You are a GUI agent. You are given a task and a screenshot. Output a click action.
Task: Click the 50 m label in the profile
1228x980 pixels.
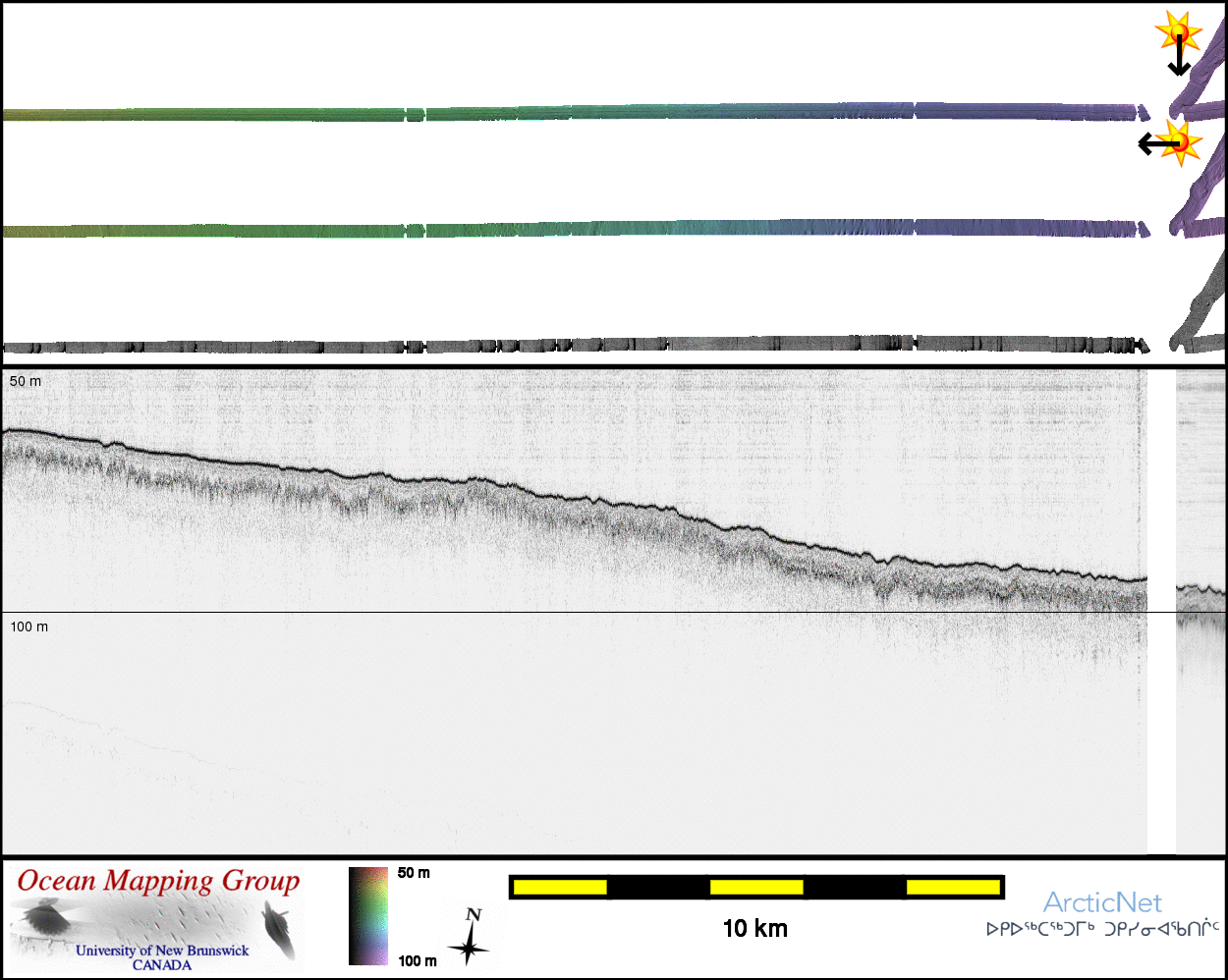(x=26, y=381)
